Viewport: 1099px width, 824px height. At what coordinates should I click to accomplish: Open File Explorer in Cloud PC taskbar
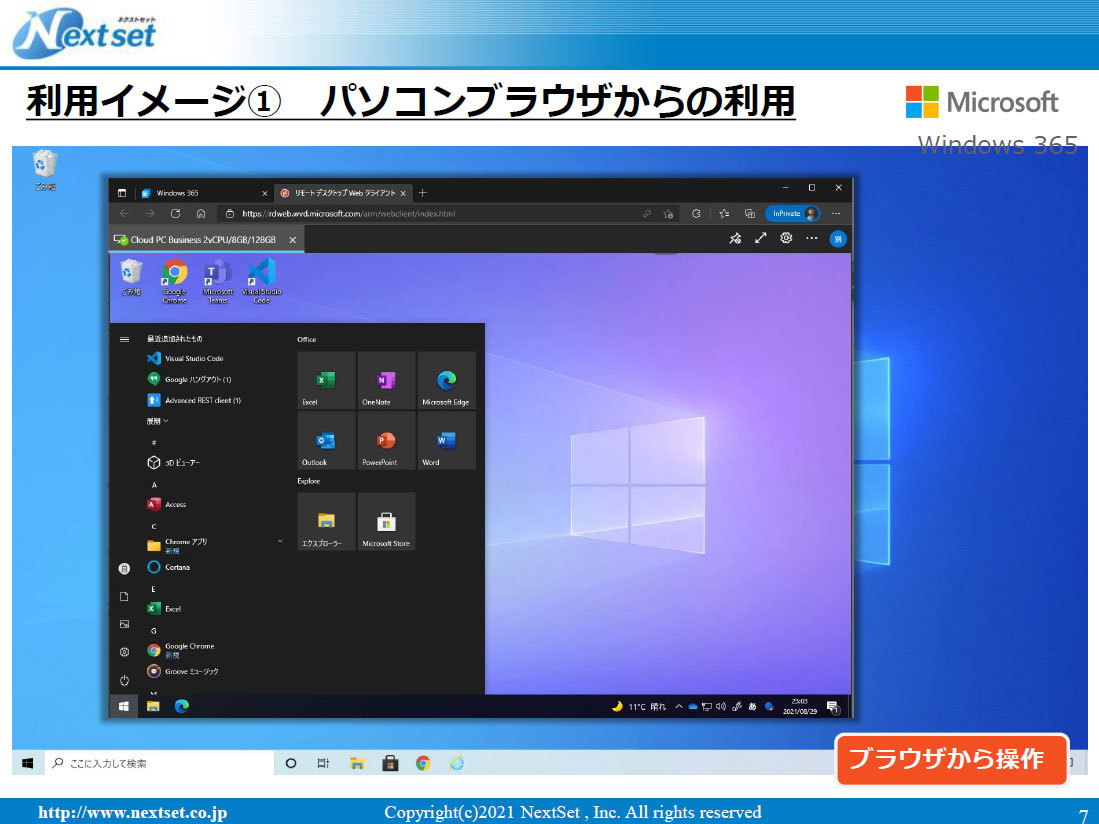pos(153,706)
